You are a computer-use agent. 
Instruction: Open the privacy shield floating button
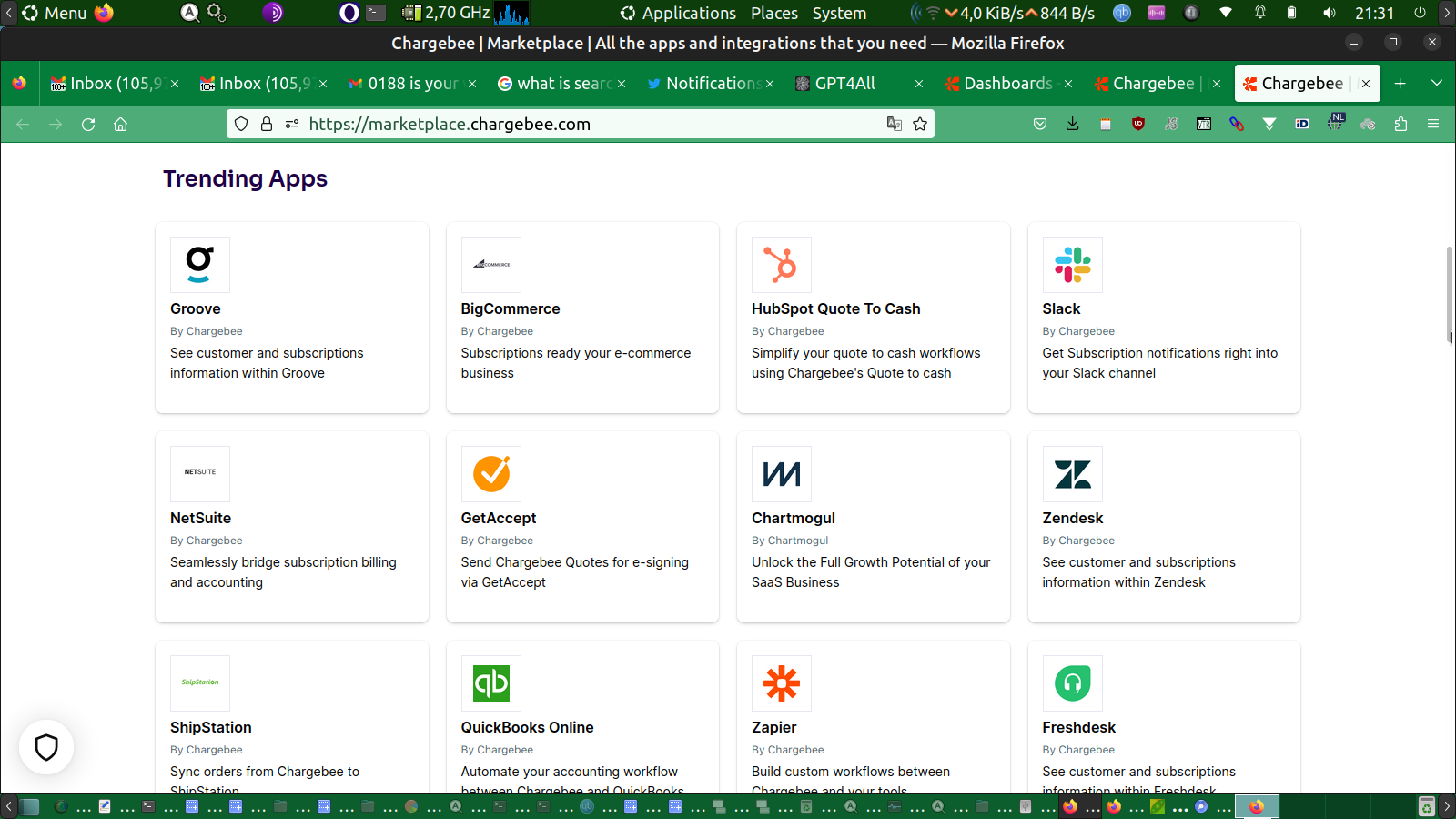(46, 747)
